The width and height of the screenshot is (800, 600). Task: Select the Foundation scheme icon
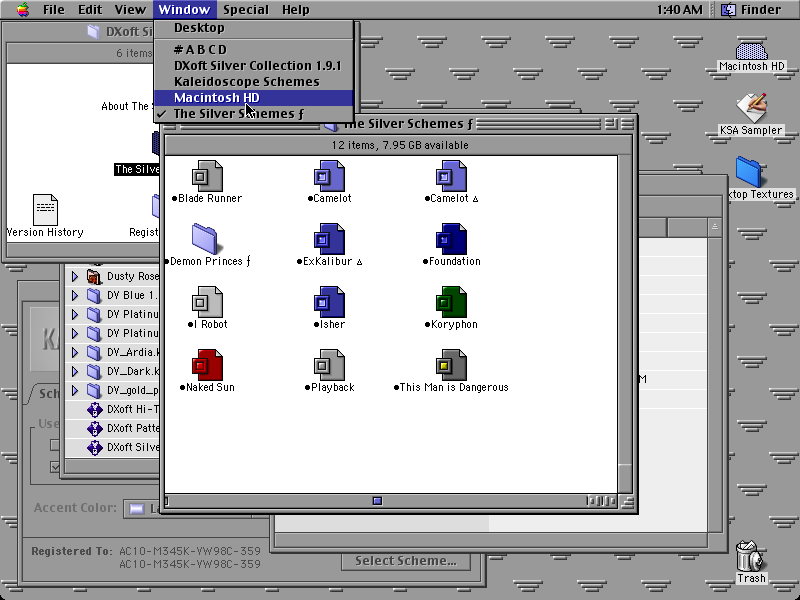[x=451, y=239]
